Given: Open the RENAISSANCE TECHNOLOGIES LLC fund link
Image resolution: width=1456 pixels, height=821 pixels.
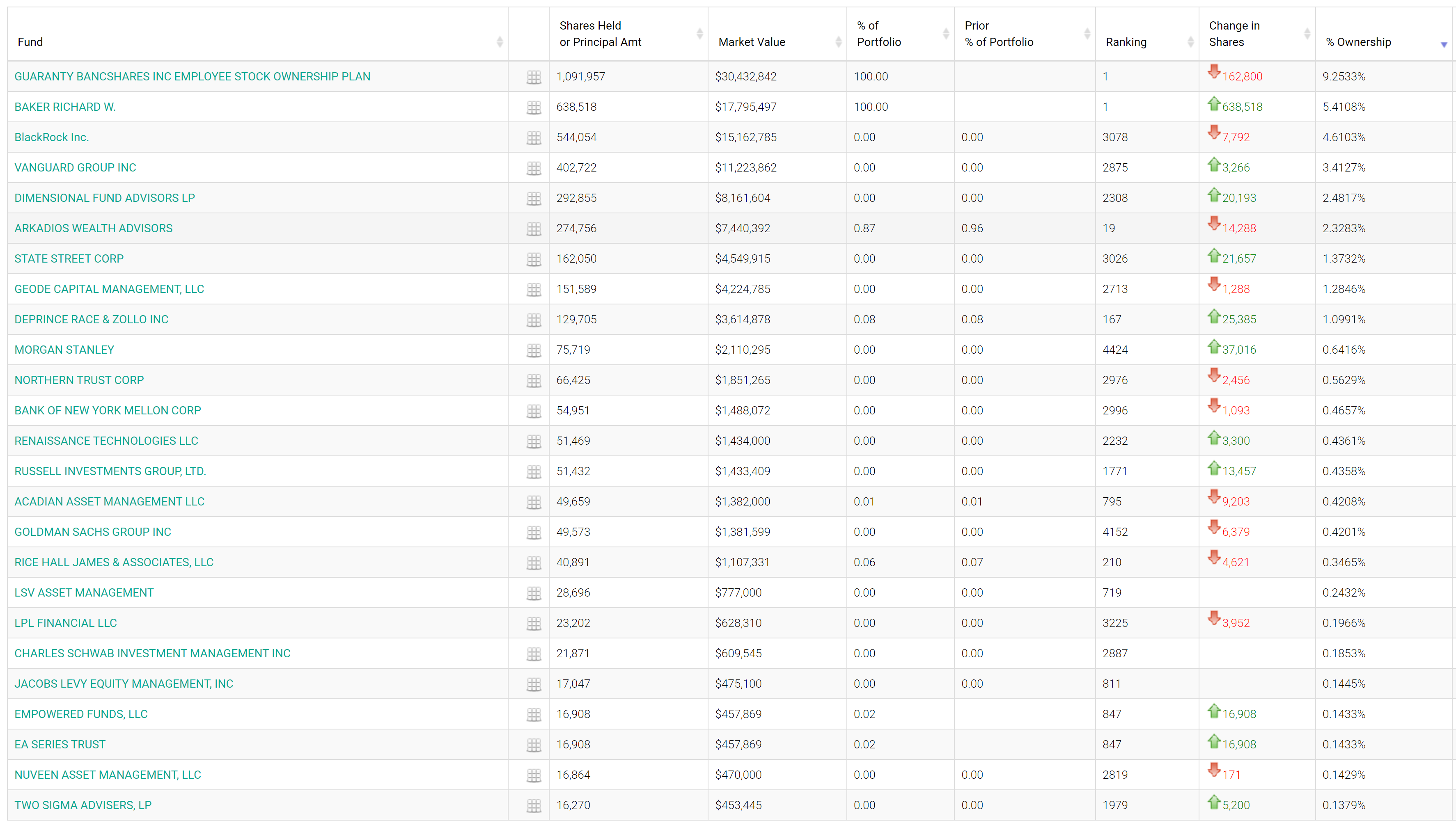Looking at the screenshot, I should (106, 441).
